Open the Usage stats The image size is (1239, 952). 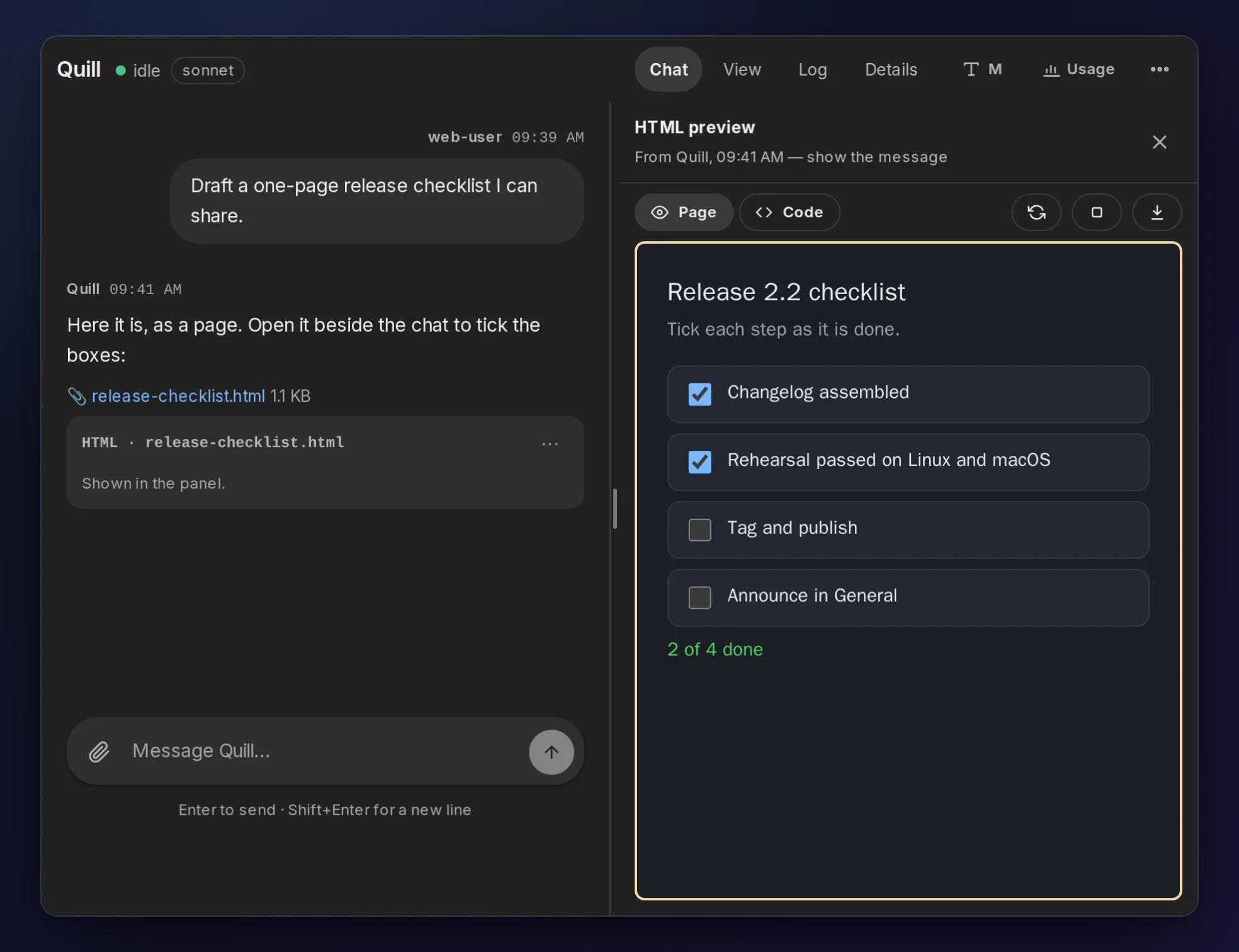pos(1078,69)
